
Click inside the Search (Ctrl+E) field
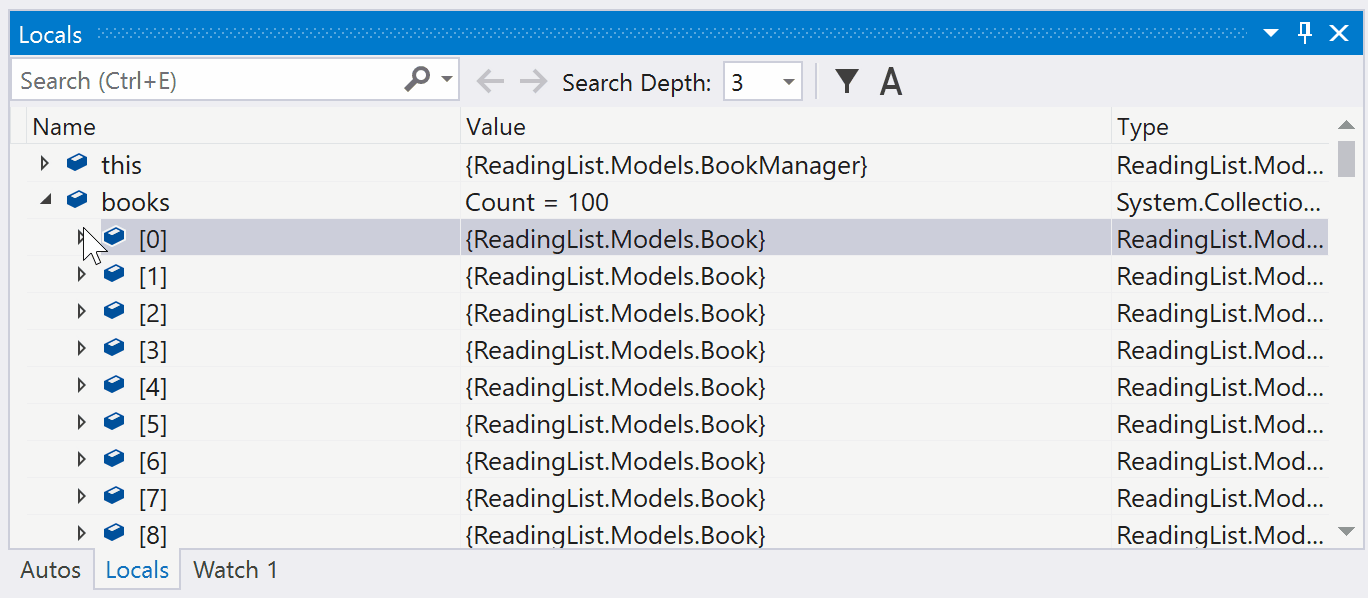click(200, 80)
